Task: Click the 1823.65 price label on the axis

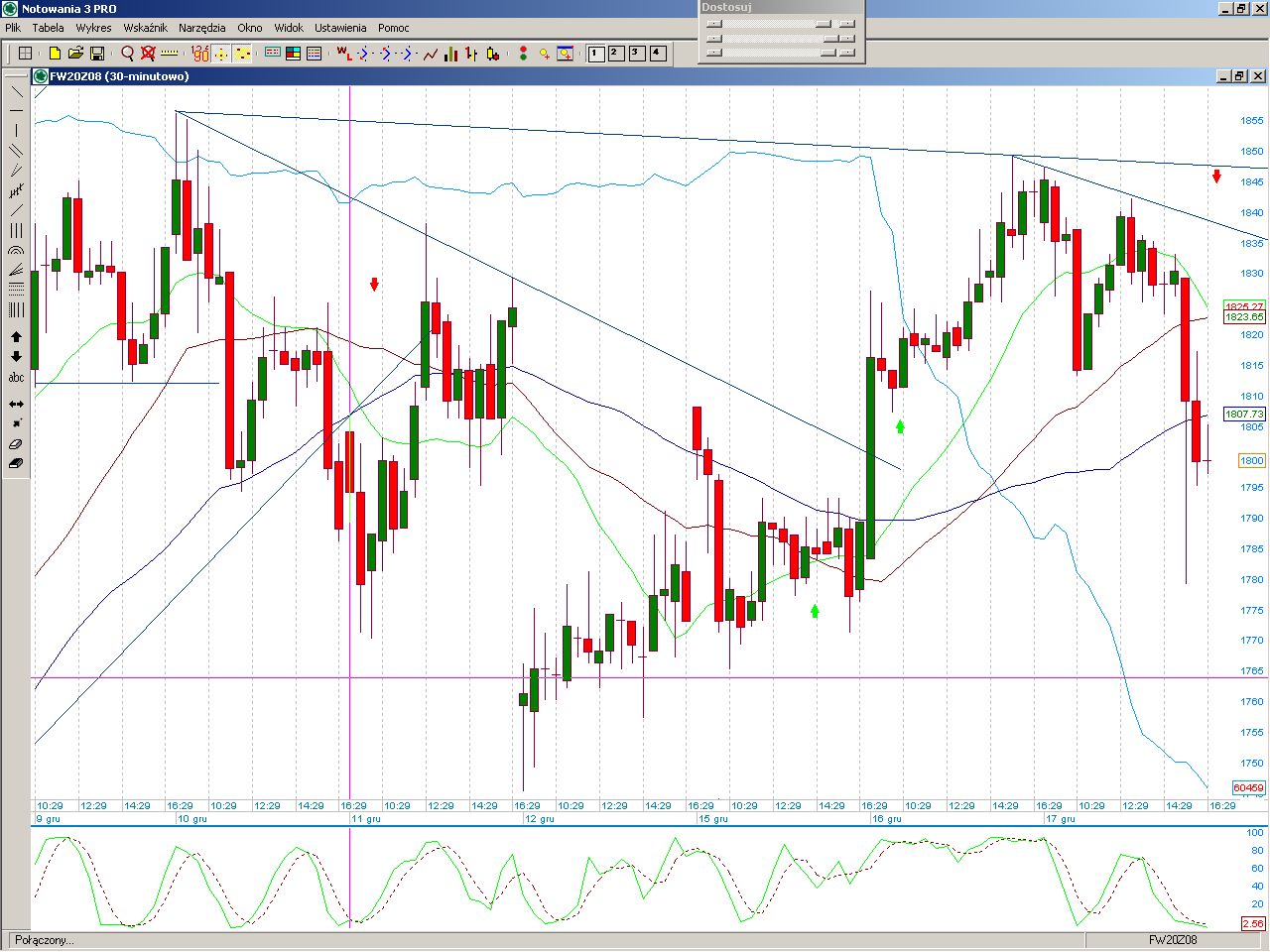Action: [x=1244, y=317]
